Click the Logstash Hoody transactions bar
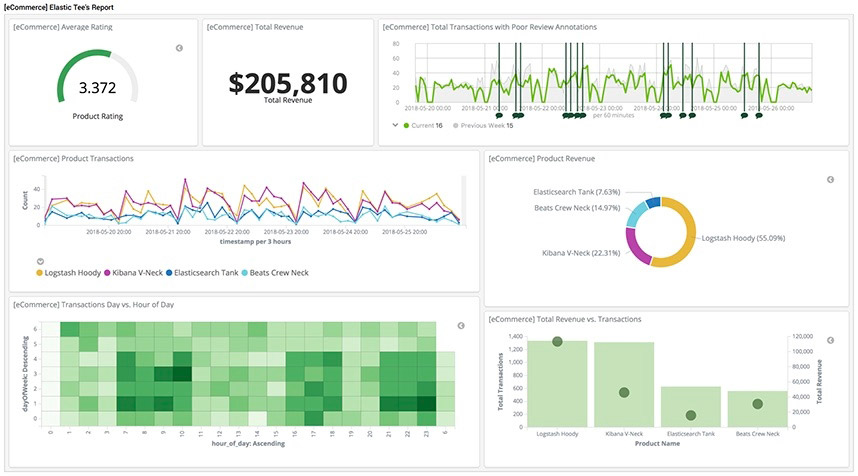This screenshot has width=858, height=476. coord(557,384)
